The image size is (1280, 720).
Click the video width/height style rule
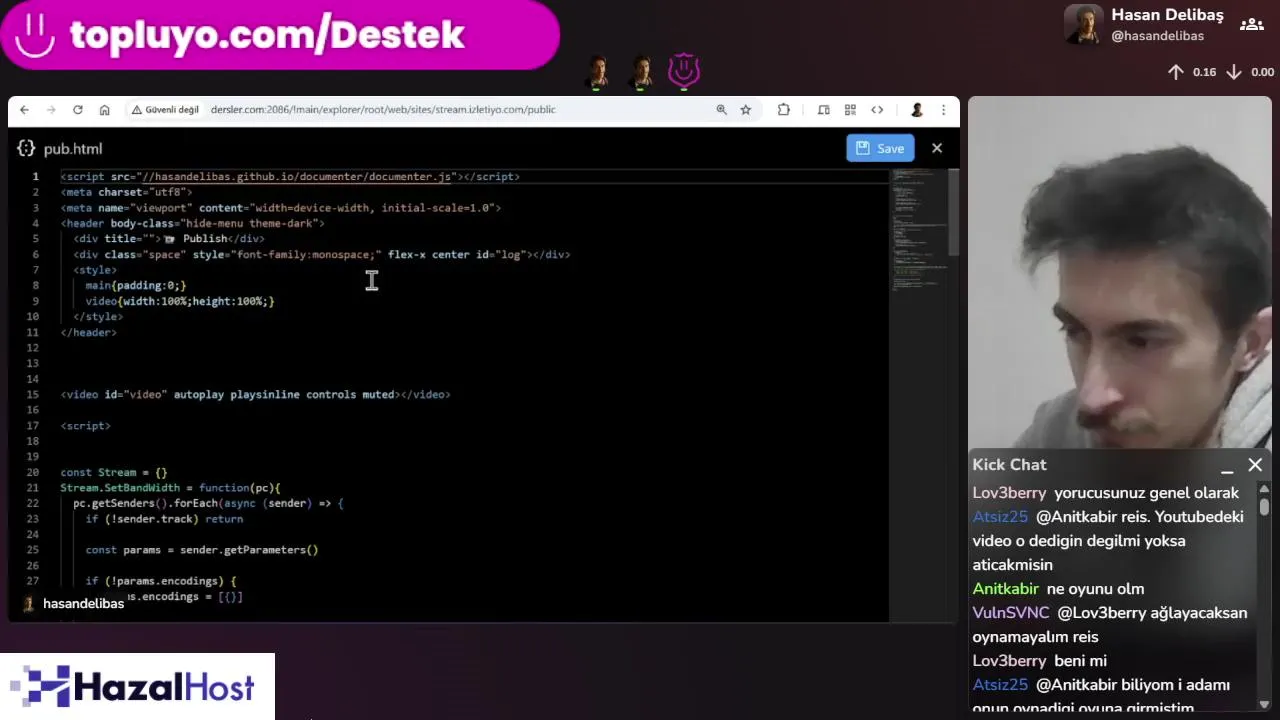tap(180, 301)
